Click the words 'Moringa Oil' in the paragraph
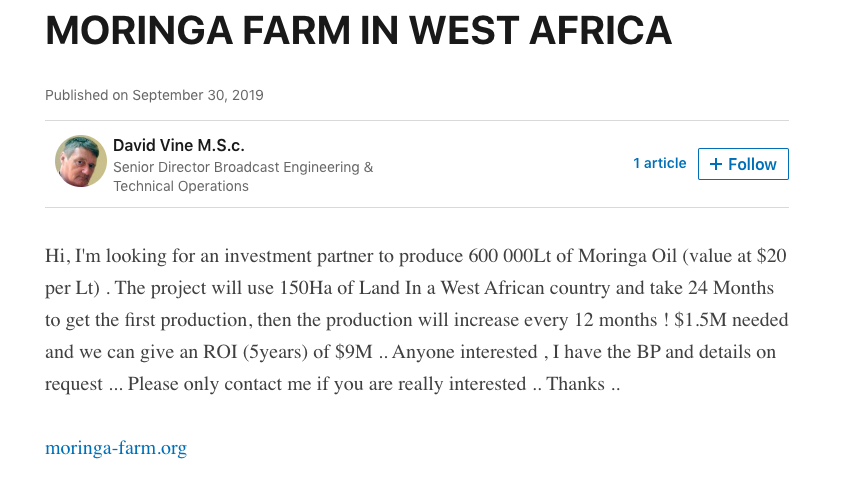 (x=627, y=256)
